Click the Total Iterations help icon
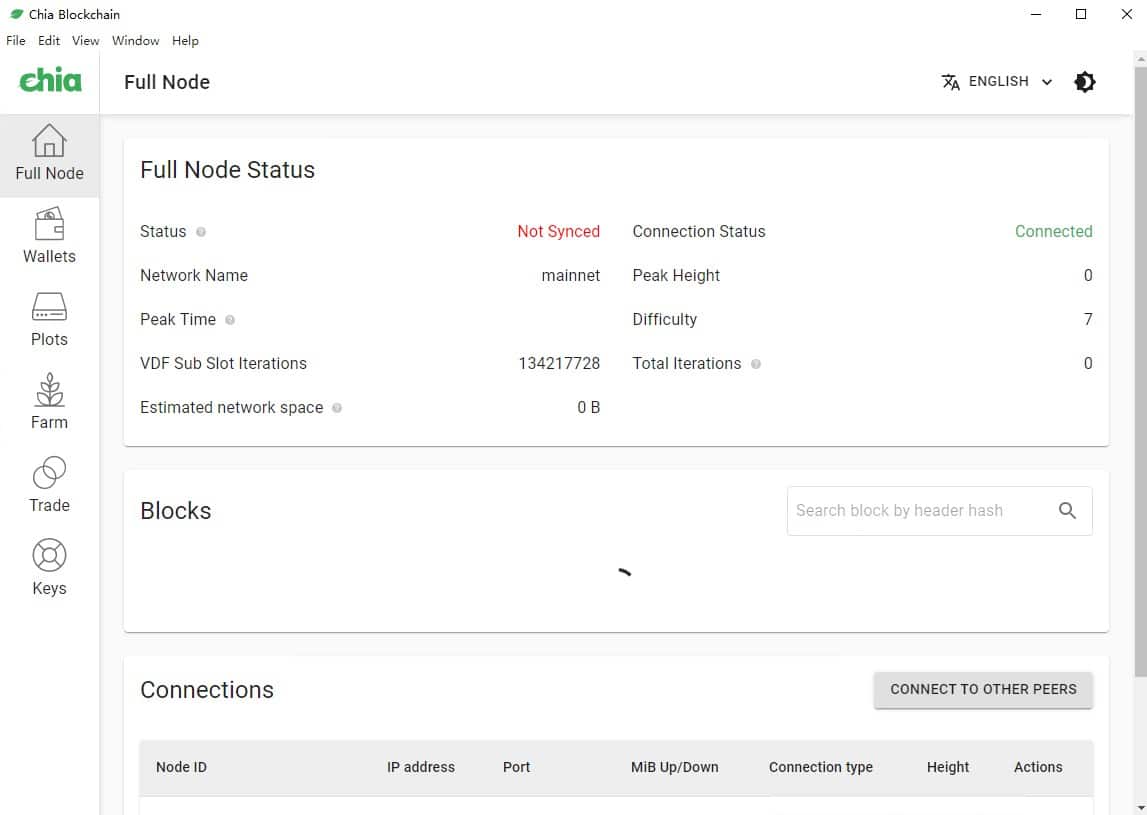Viewport: 1147px width, 815px height. coord(756,364)
